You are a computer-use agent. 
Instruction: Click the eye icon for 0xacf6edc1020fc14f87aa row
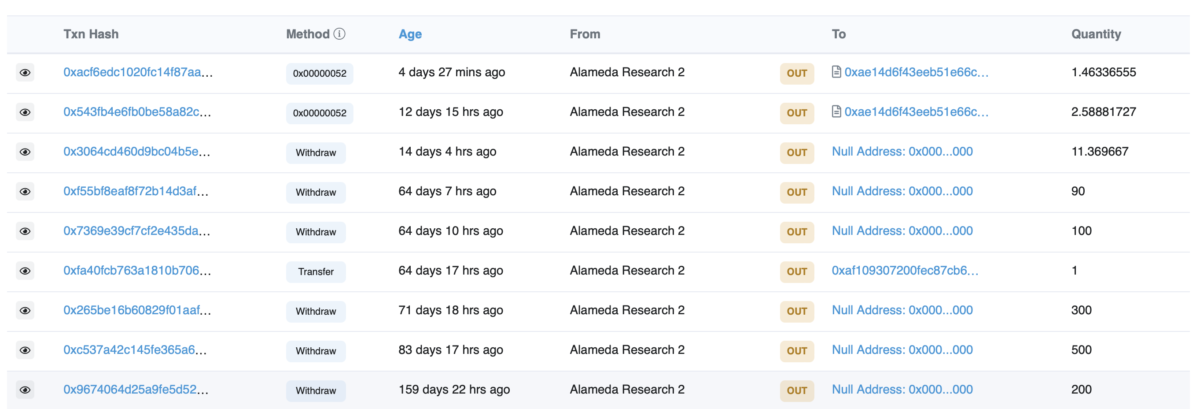(25, 73)
